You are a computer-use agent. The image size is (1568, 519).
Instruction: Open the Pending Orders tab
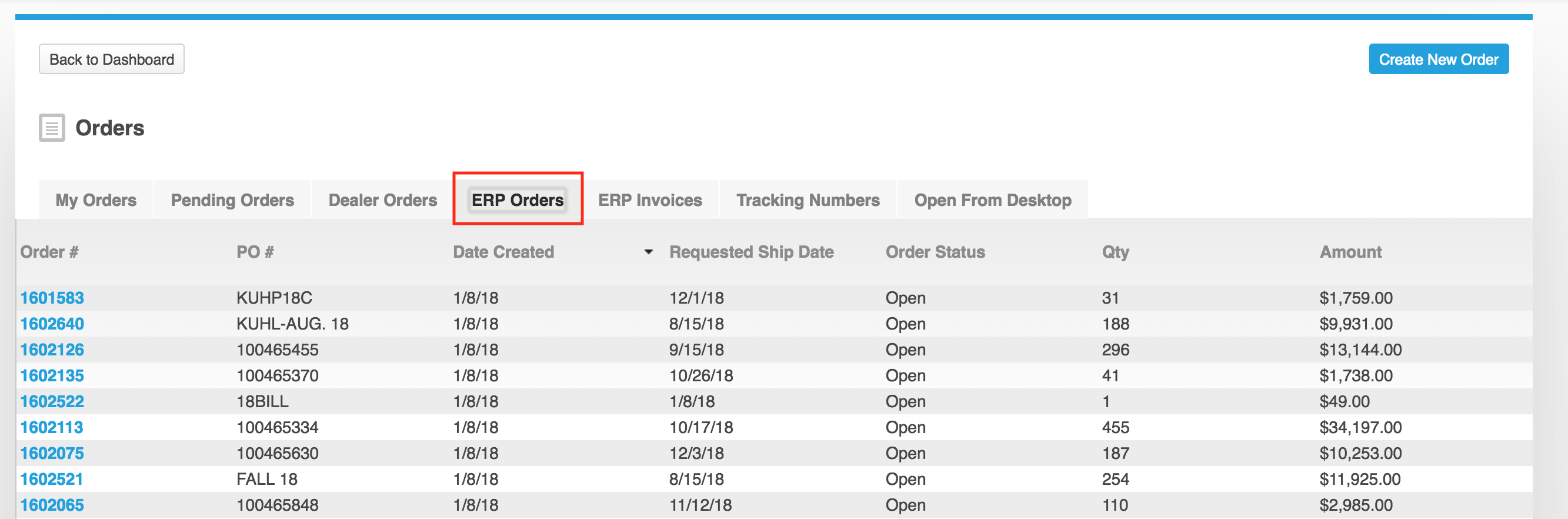(232, 201)
